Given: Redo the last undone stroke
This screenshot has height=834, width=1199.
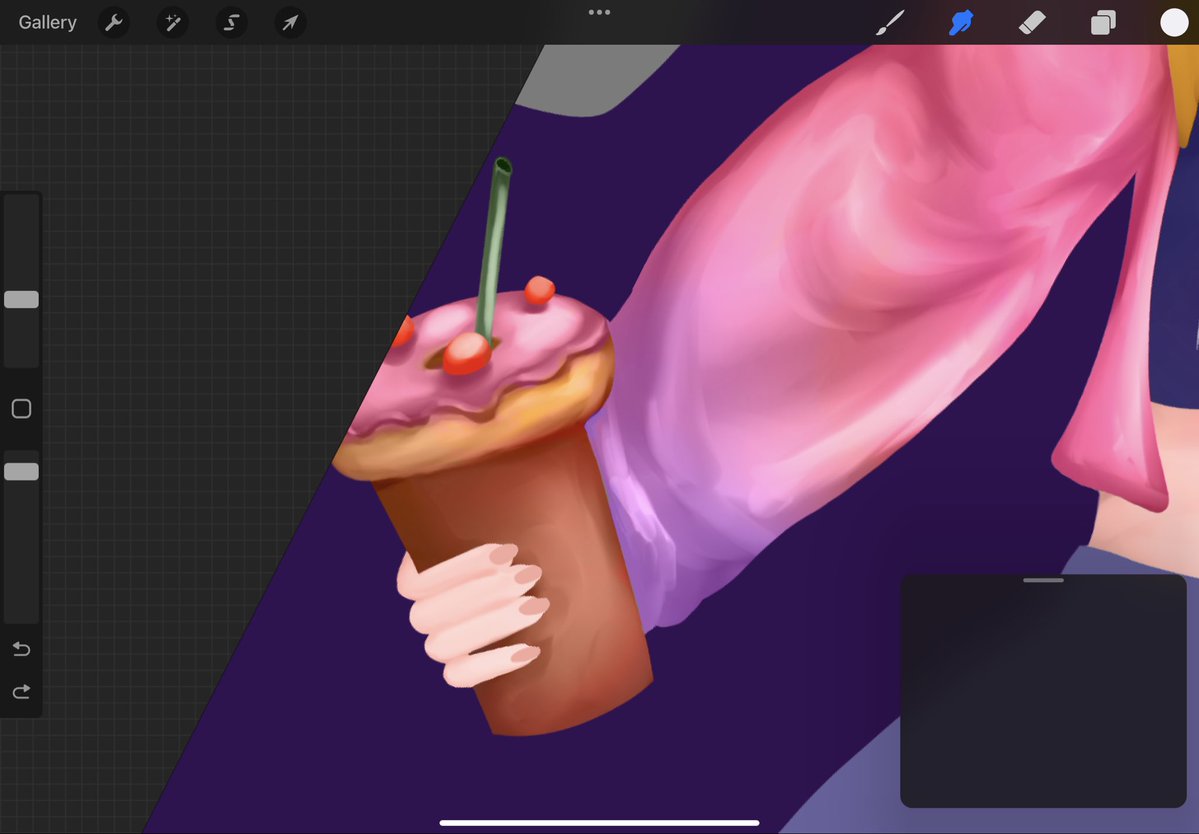Looking at the screenshot, I should pyautogui.click(x=21, y=692).
